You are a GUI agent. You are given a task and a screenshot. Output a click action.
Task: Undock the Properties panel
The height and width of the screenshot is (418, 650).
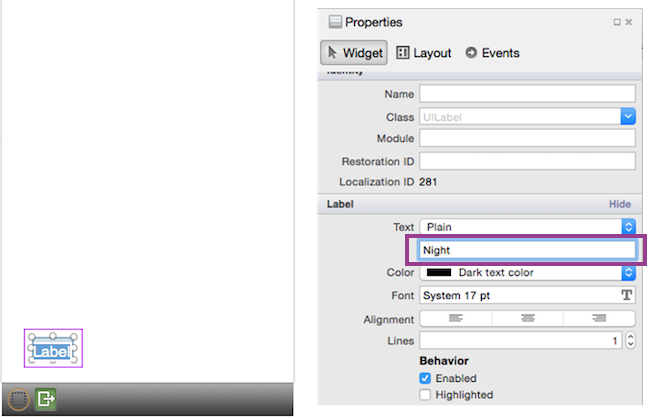click(x=616, y=22)
